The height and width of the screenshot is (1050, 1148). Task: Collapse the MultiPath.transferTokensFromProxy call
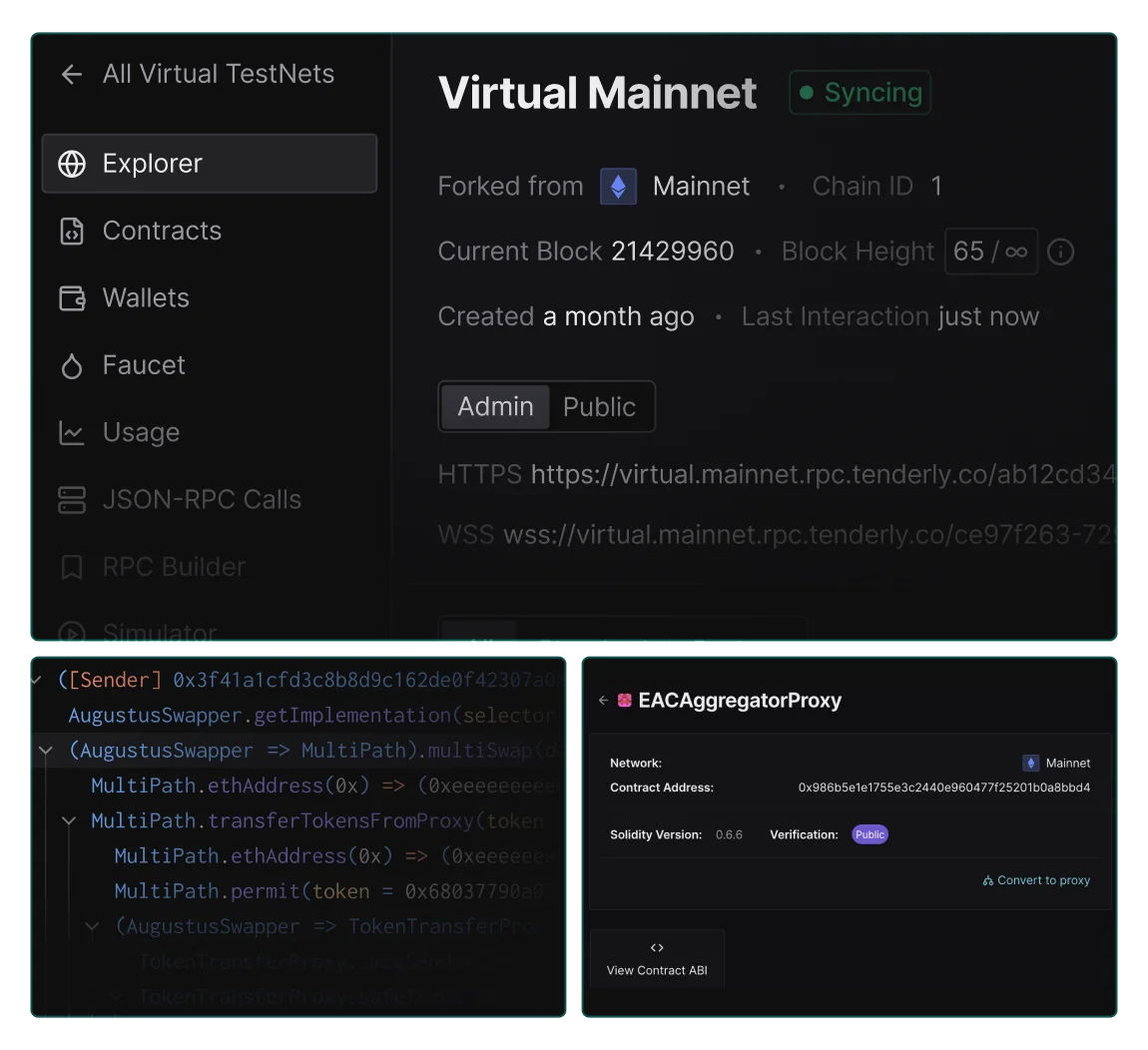[x=69, y=820]
